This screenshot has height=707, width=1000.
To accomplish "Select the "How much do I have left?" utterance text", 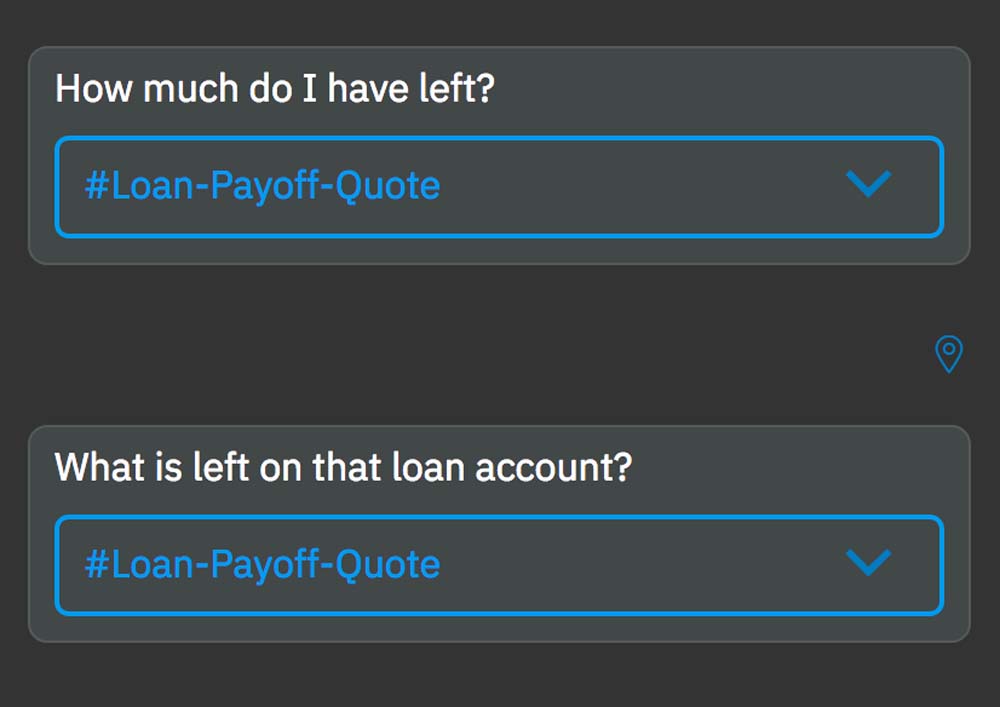I will coord(275,89).
